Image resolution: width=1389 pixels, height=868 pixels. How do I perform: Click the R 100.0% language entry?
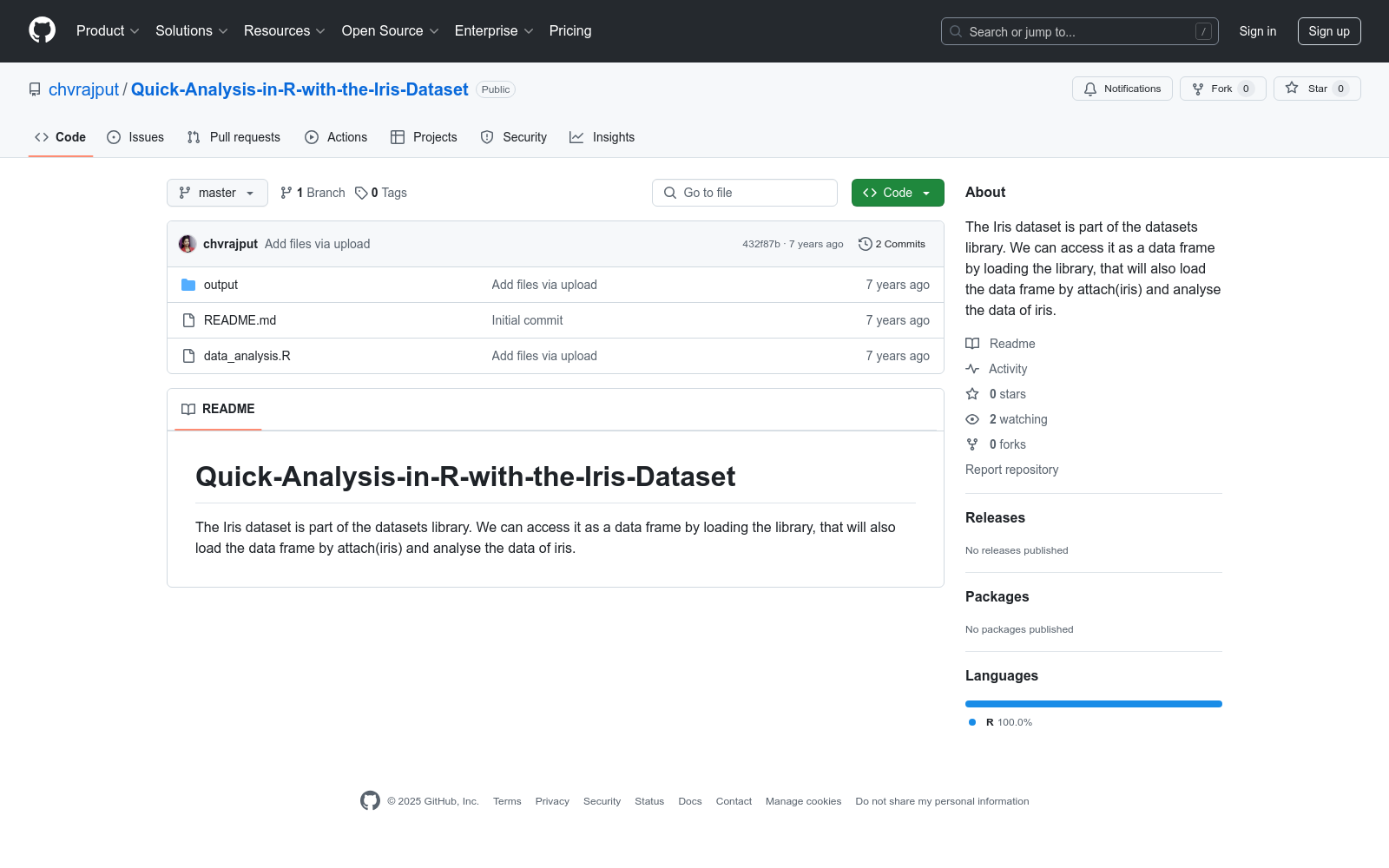pyautogui.click(x=1001, y=722)
